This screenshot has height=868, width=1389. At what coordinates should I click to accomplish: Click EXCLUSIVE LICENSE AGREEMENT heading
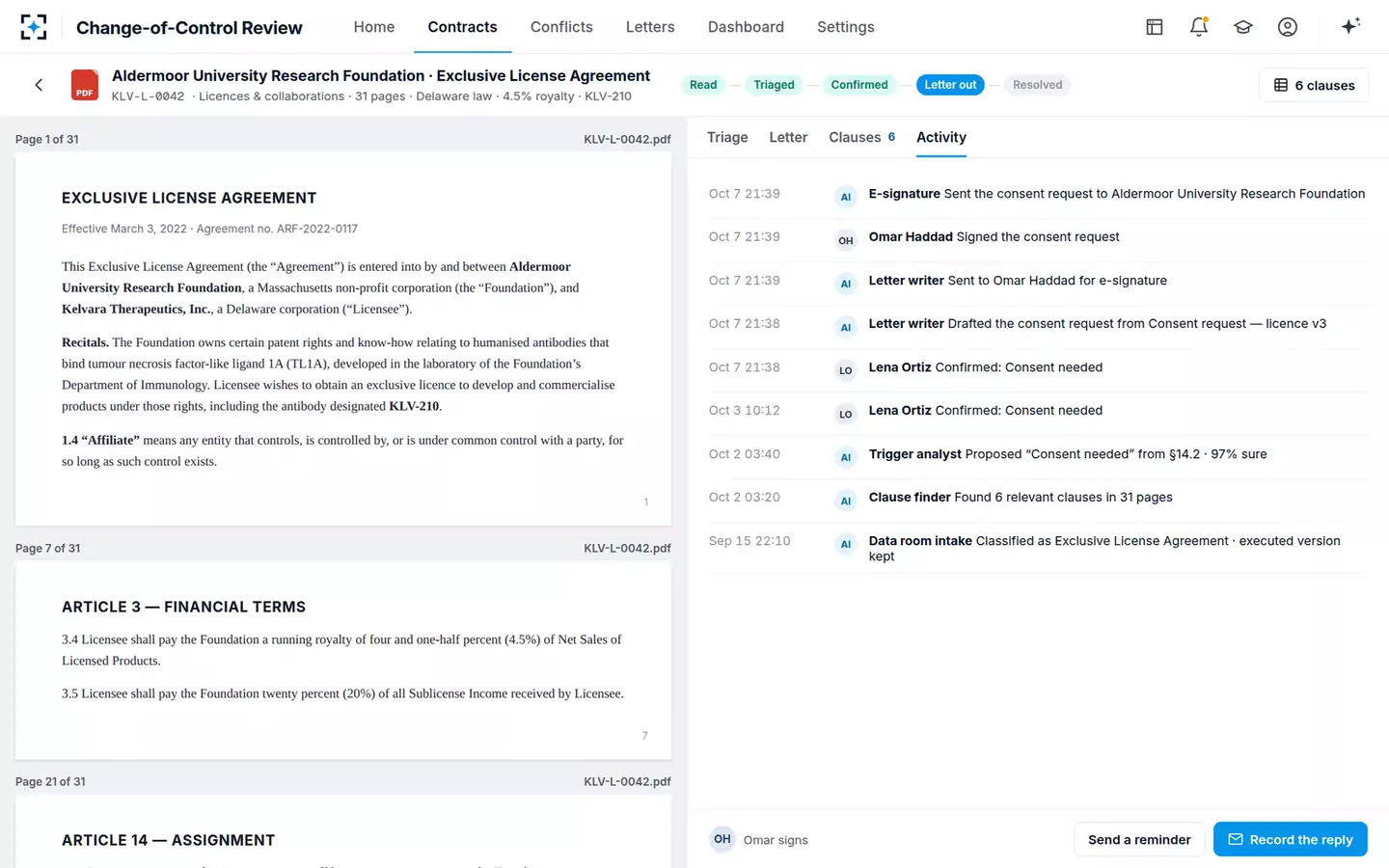click(189, 198)
